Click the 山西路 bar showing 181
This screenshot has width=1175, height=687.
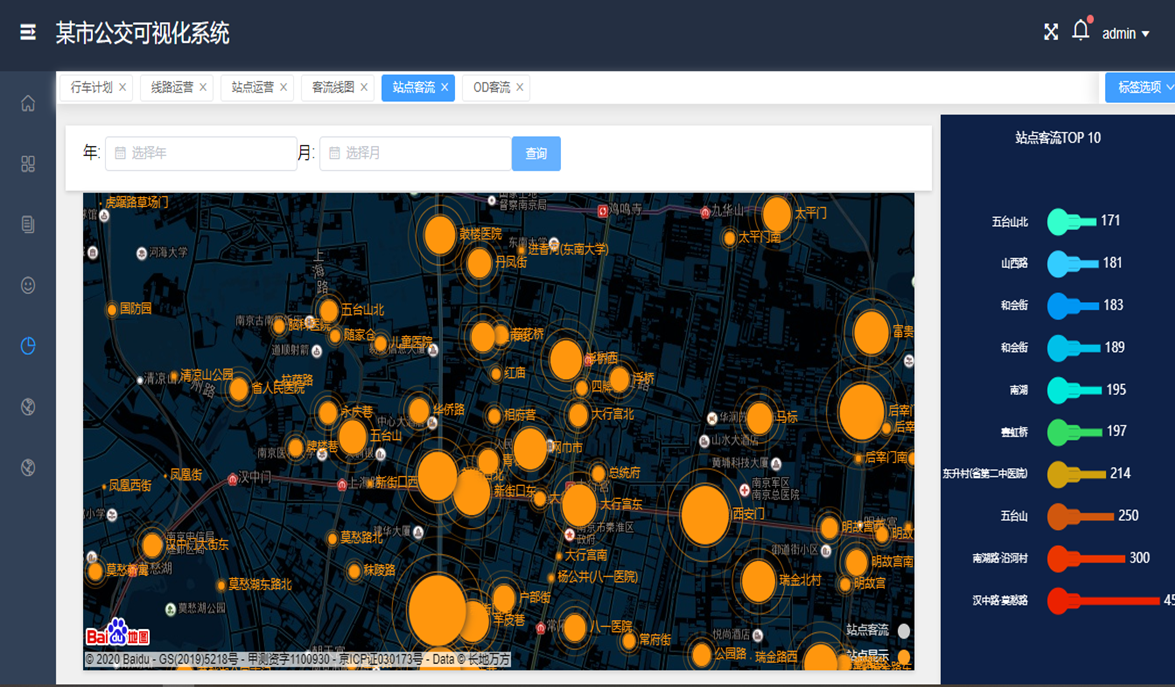[1073, 264]
